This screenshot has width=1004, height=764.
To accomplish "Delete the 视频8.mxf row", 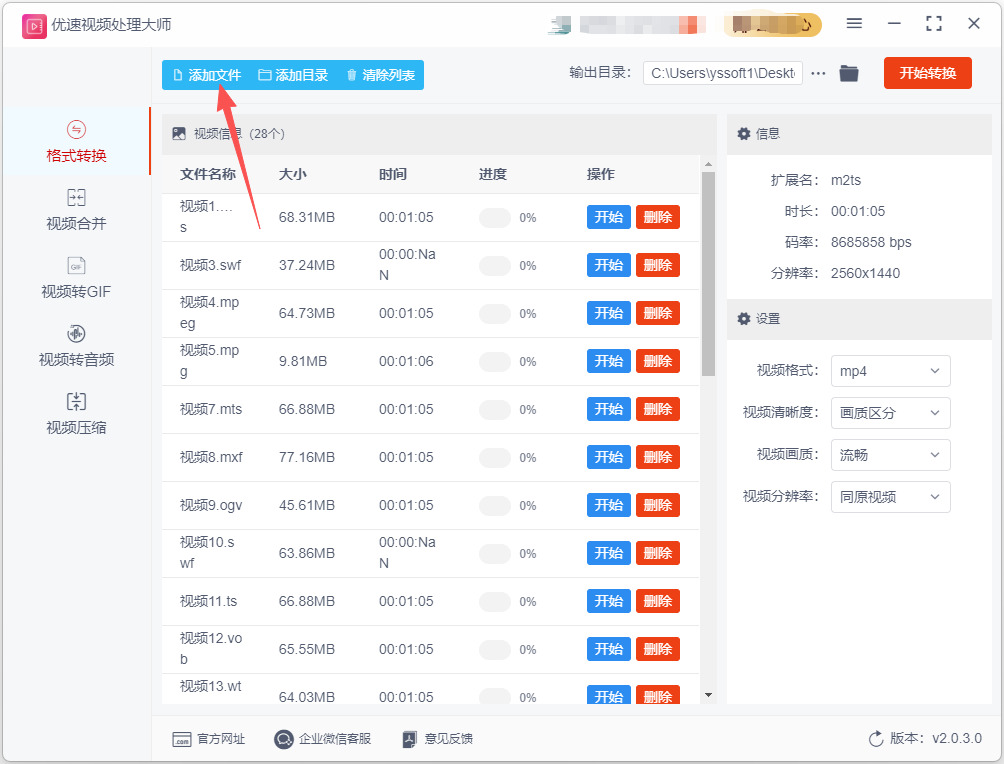I will click(x=658, y=457).
